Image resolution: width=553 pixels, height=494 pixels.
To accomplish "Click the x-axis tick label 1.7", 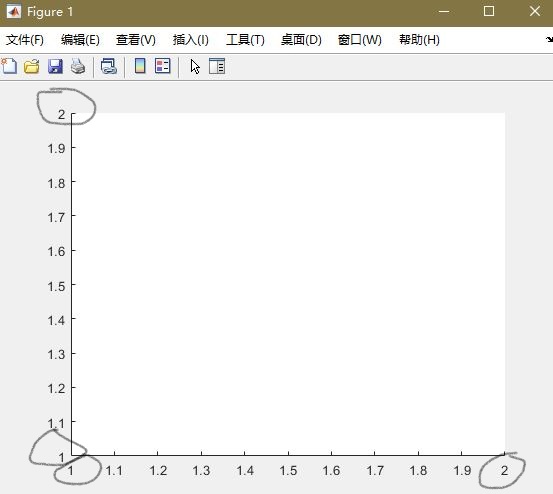I will click(375, 471).
